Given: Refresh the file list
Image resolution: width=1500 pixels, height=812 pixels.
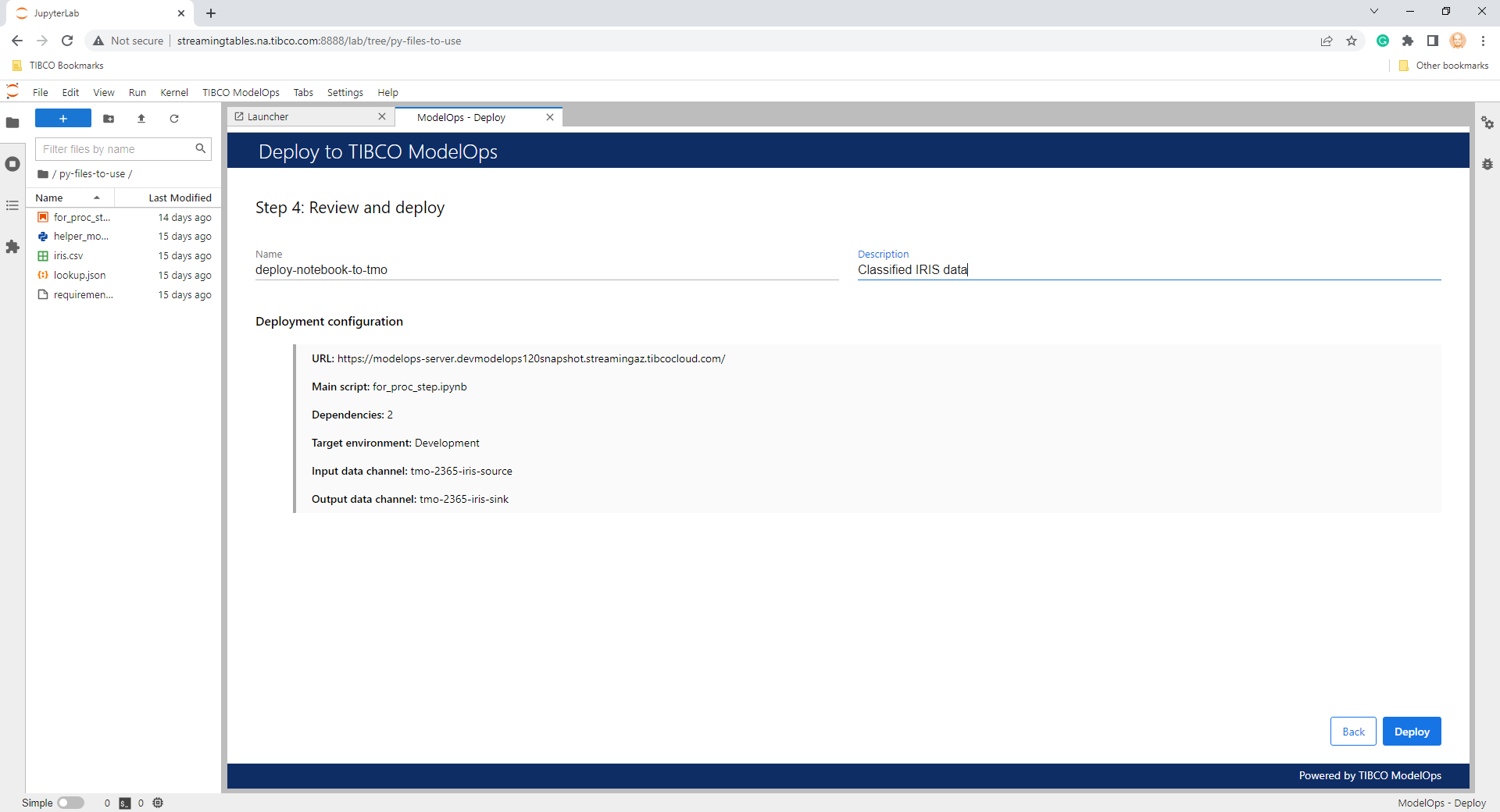Looking at the screenshot, I should tap(174, 119).
